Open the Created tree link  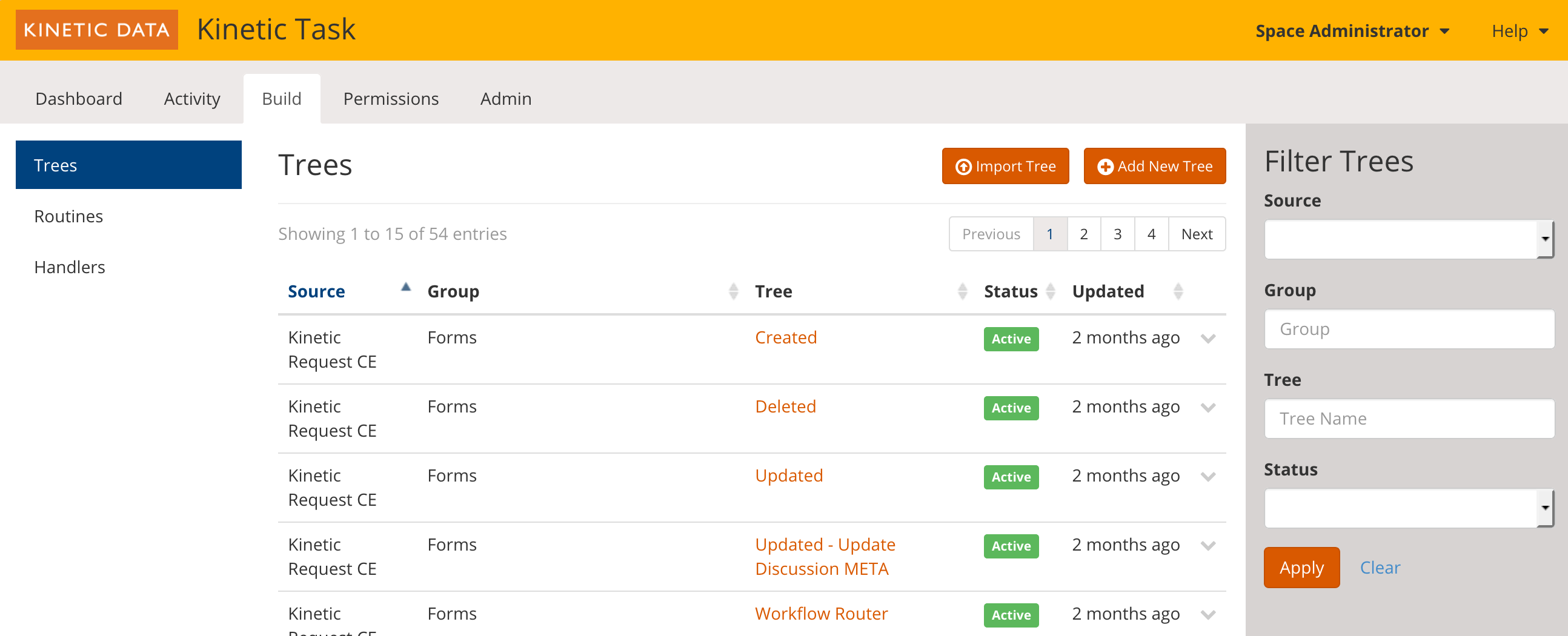[x=786, y=337]
